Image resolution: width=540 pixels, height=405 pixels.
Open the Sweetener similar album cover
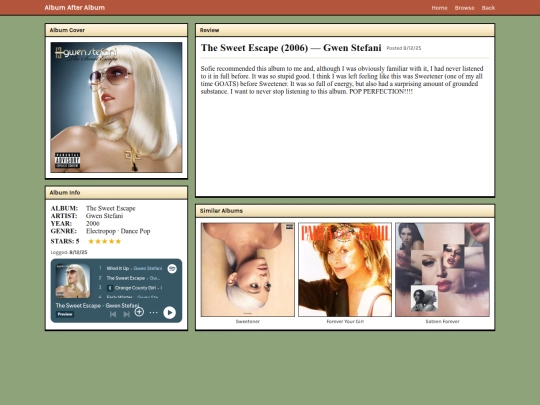pos(248,270)
